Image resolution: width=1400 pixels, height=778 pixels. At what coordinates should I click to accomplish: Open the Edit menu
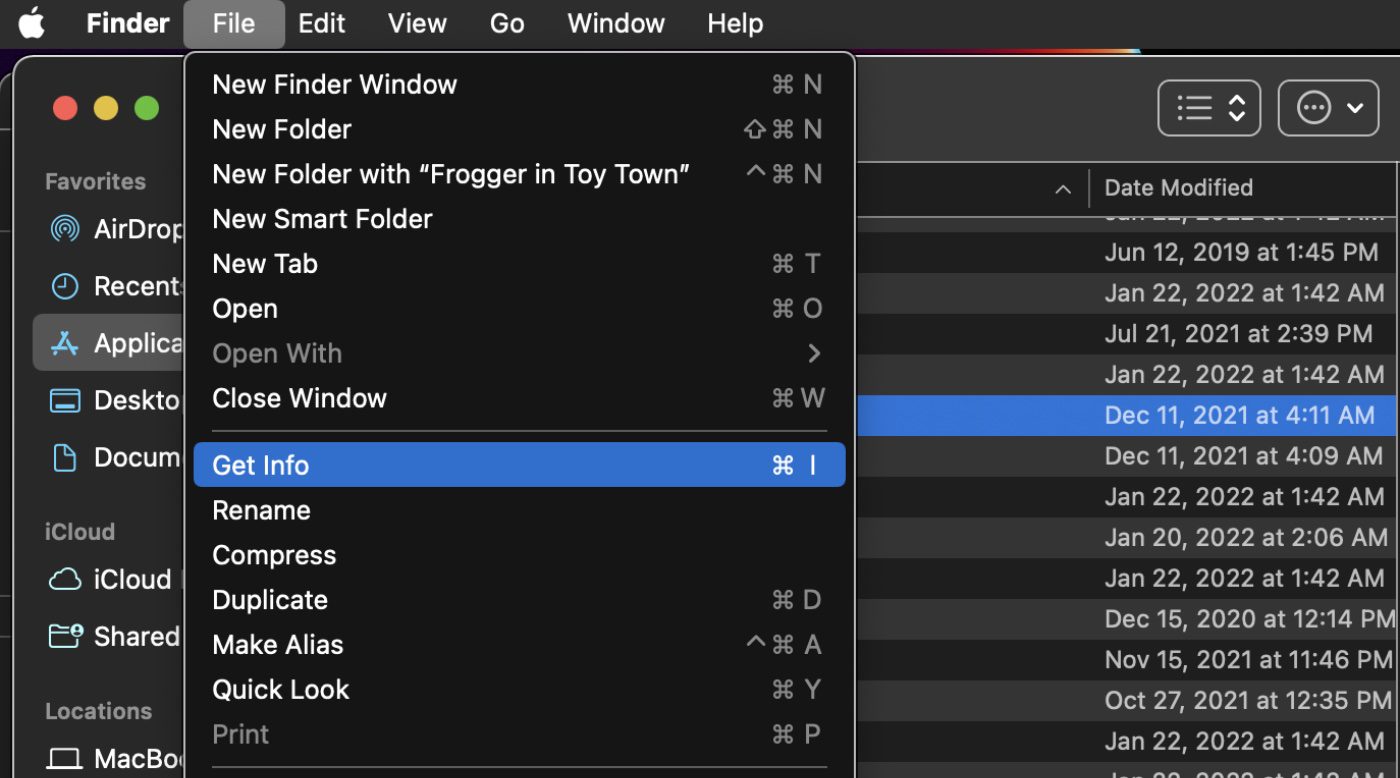[x=321, y=23]
